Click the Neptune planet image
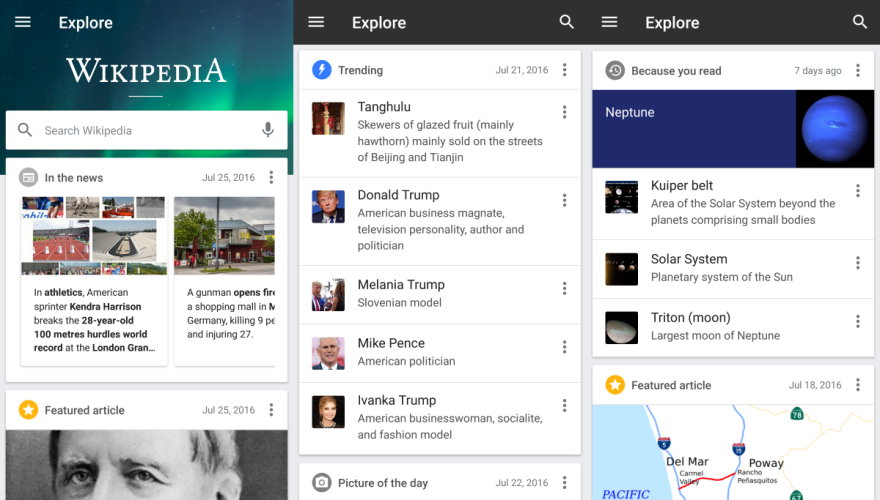This screenshot has height=500, width=880. (835, 129)
